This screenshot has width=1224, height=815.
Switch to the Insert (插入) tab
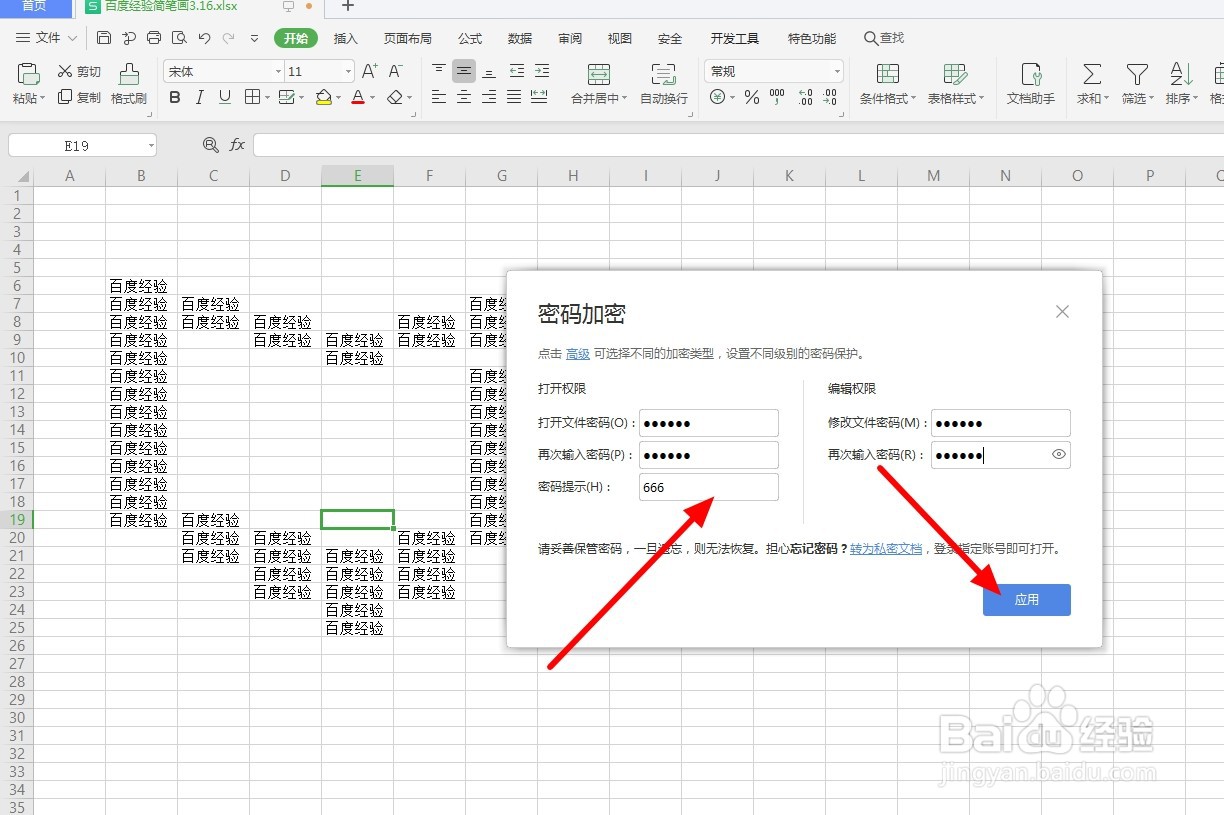[346, 38]
